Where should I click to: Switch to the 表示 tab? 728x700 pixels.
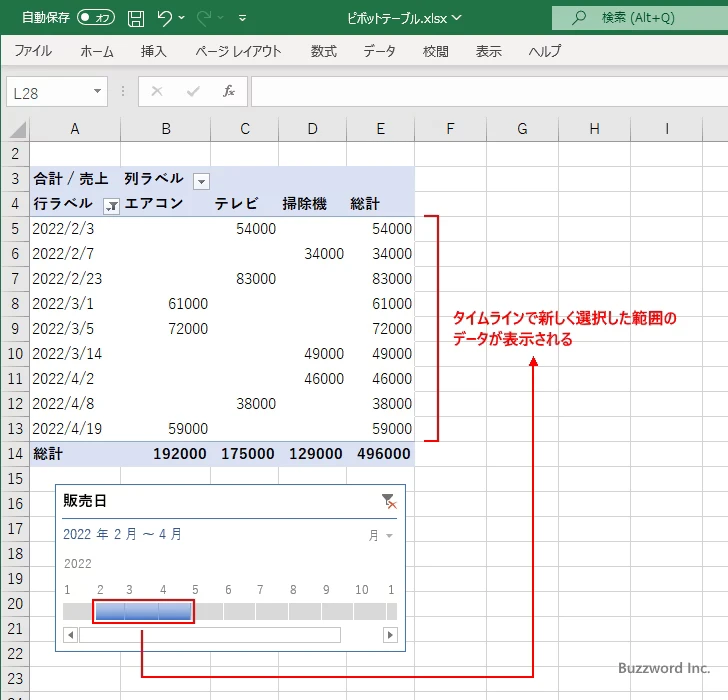[x=488, y=51]
